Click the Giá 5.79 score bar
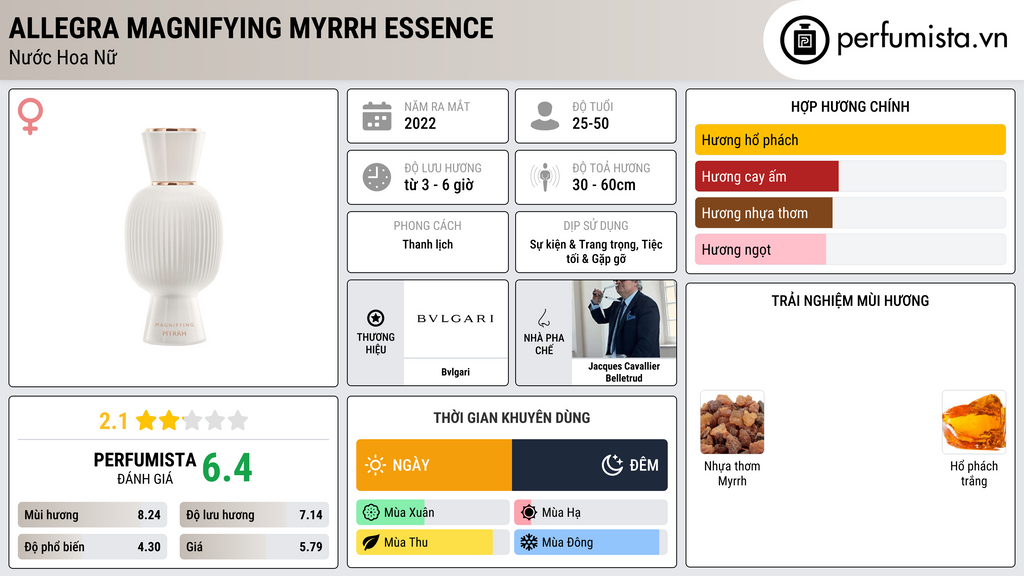The image size is (1024, 576). 255,547
